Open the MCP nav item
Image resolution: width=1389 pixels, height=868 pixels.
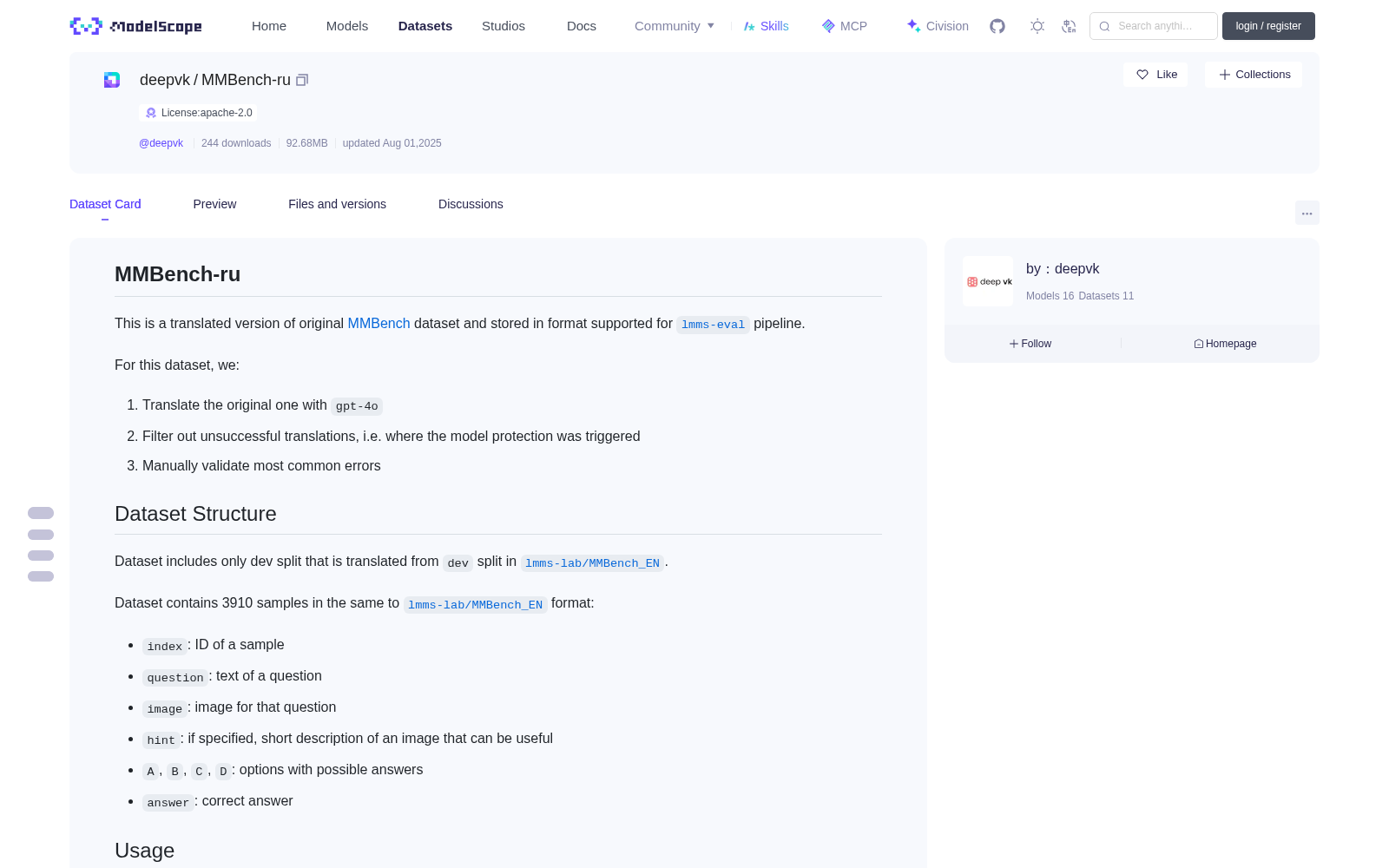coord(845,26)
